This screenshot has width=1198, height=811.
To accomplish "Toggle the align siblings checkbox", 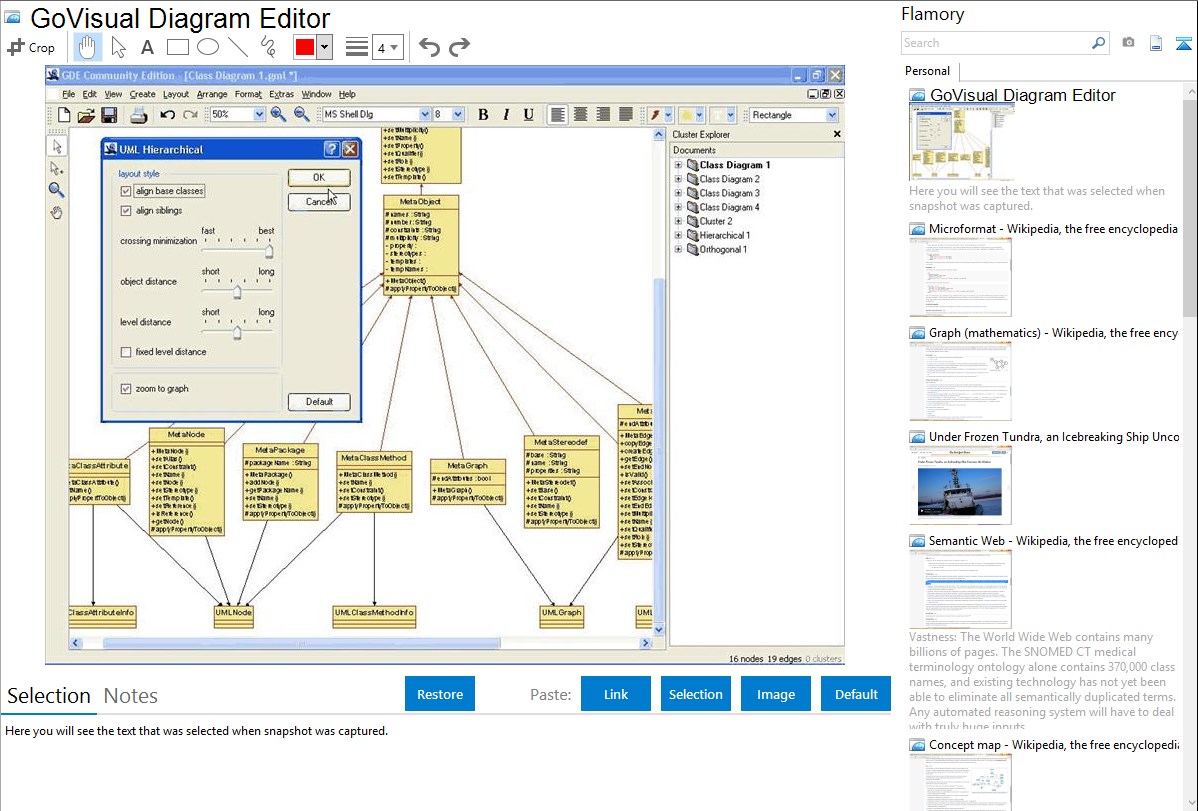I will pos(126,210).
